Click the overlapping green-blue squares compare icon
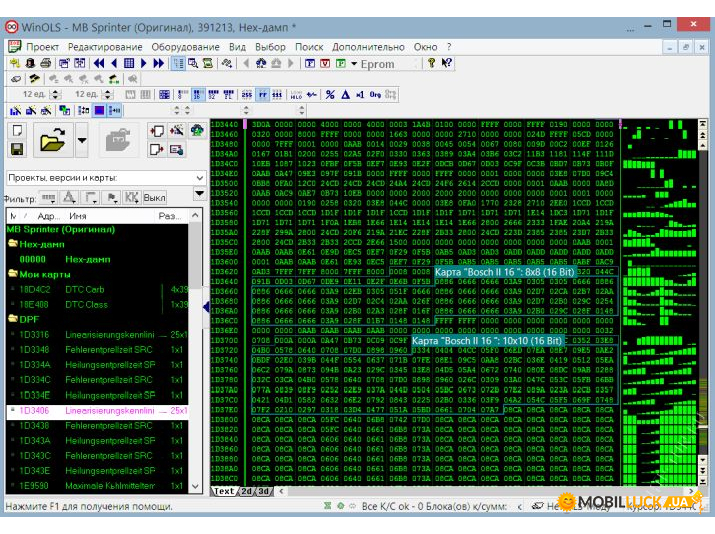 point(65,110)
